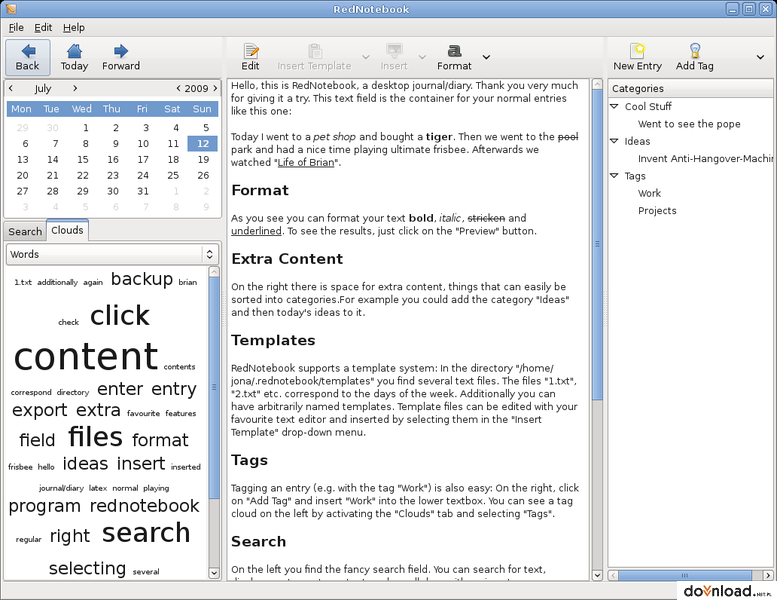Click the categories horizontal scrollbar thumb
The height and width of the screenshot is (600, 777).
pos(685,575)
